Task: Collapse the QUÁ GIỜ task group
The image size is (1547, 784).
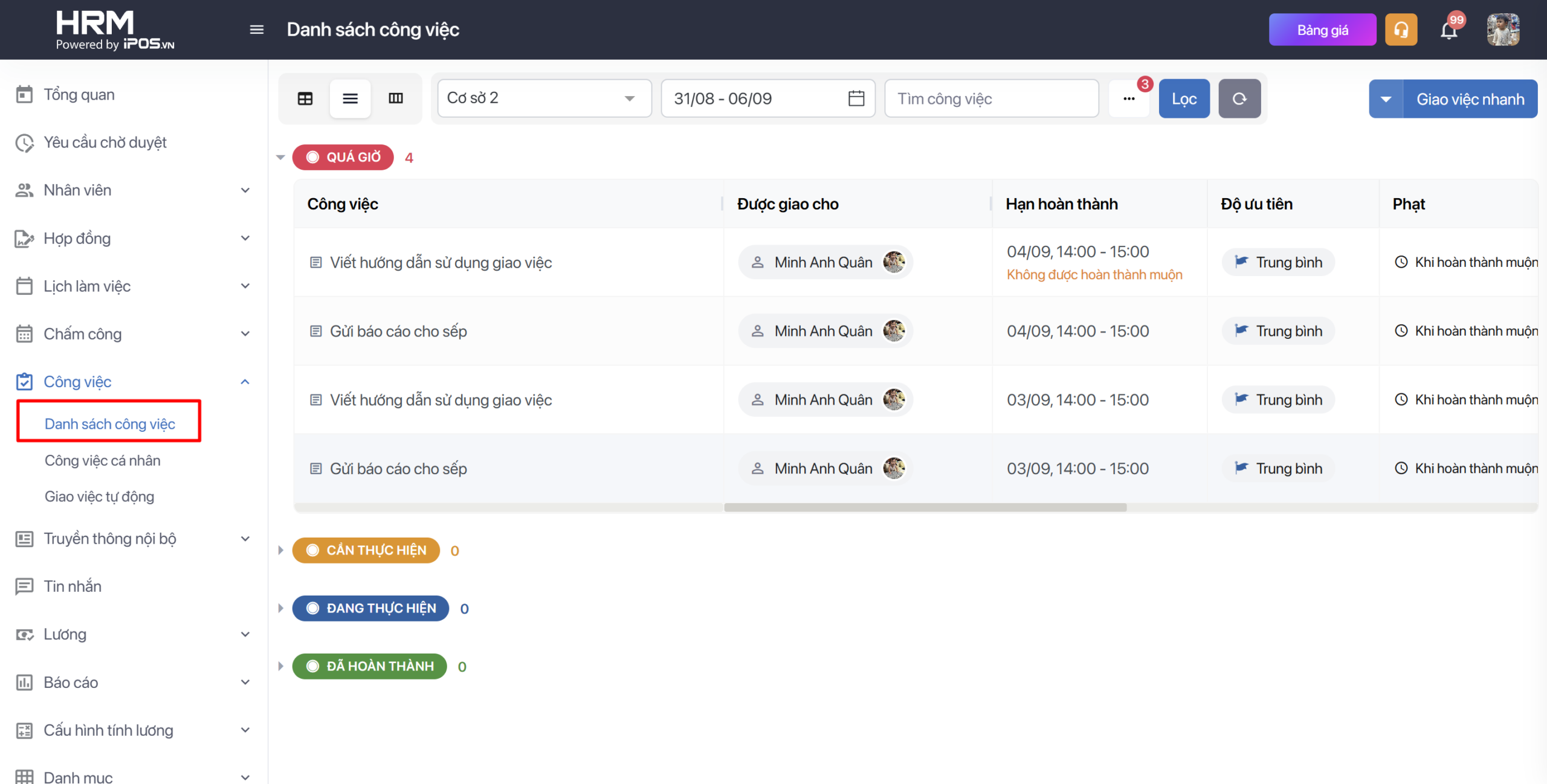Action: (280, 158)
